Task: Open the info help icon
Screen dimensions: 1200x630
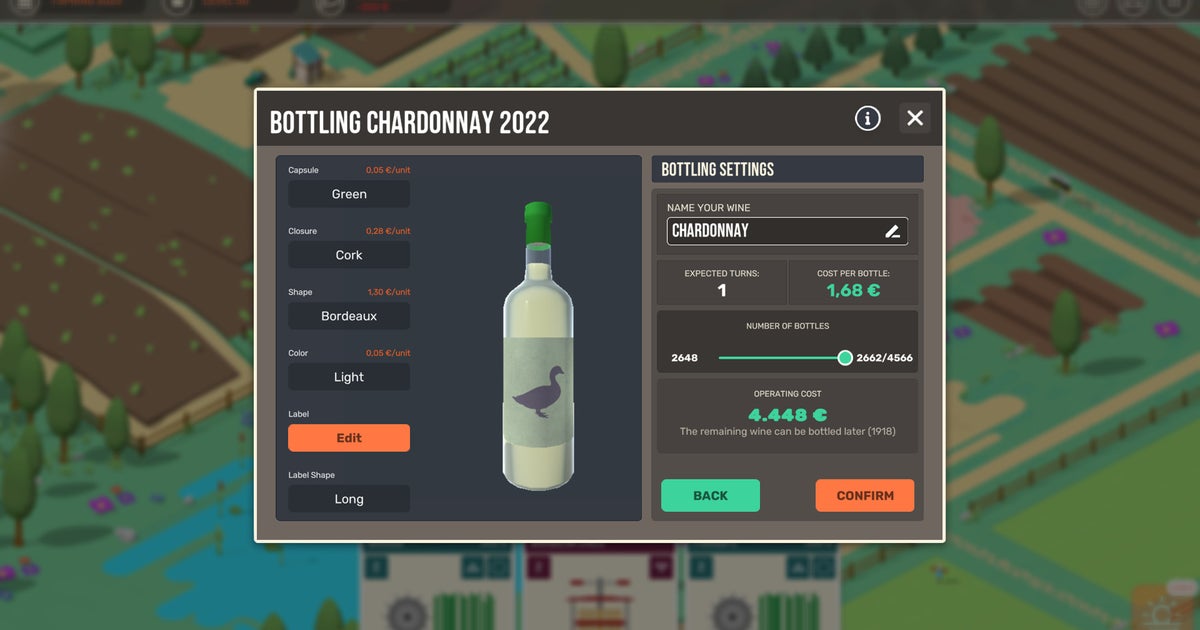Action: coord(867,118)
